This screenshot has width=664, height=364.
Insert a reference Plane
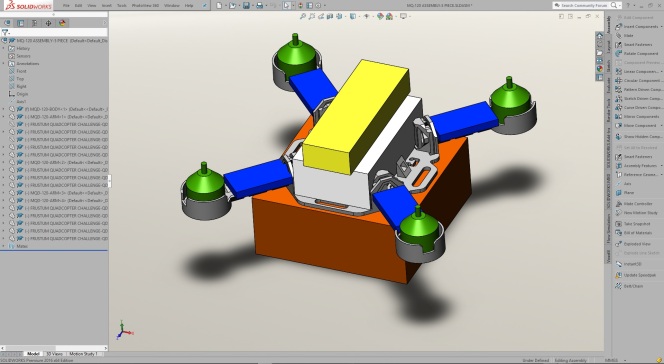click(x=625, y=193)
